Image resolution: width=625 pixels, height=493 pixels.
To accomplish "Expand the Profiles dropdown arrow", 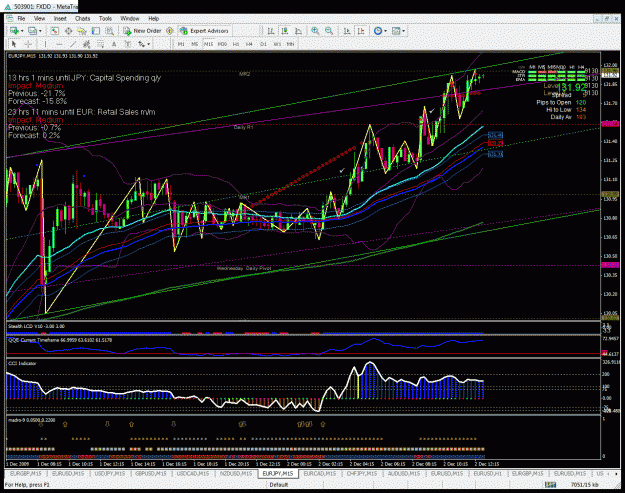I will [x=40, y=31].
